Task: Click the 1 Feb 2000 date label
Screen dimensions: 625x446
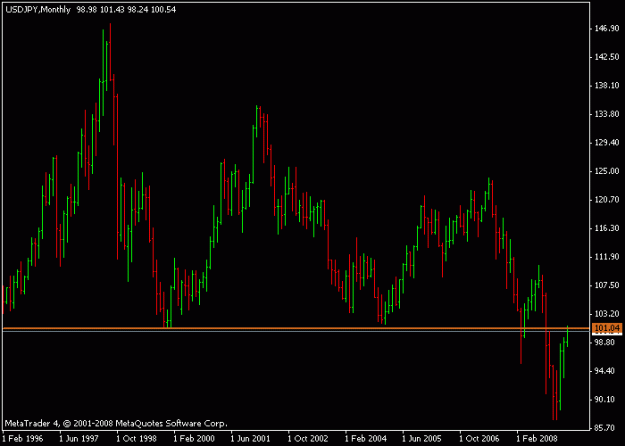Action: [x=194, y=438]
